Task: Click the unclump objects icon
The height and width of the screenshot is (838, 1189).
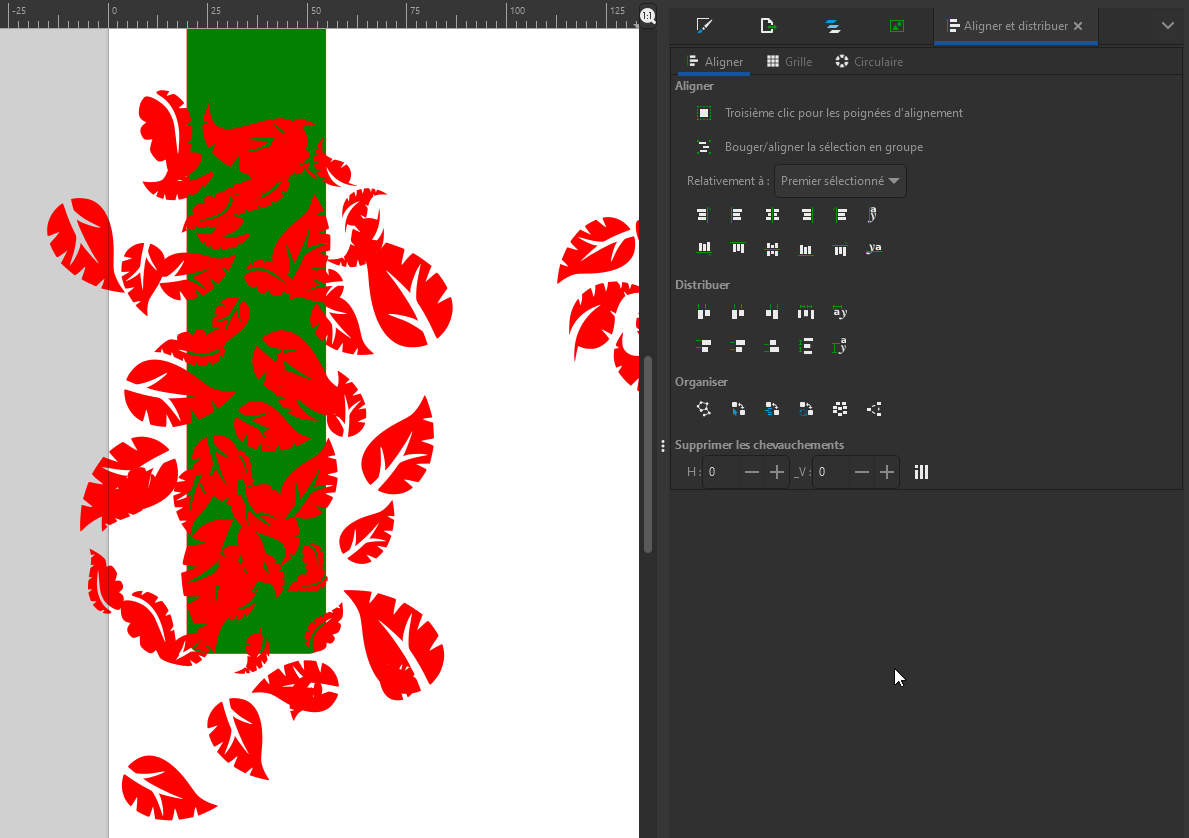Action: (874, 409)
